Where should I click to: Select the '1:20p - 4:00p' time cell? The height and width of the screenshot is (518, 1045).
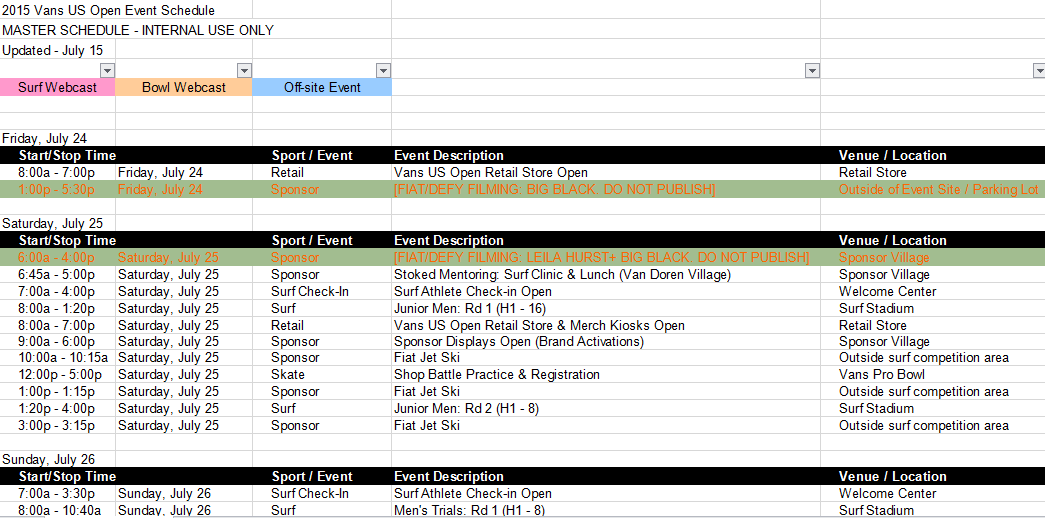[x=57, y=409]
